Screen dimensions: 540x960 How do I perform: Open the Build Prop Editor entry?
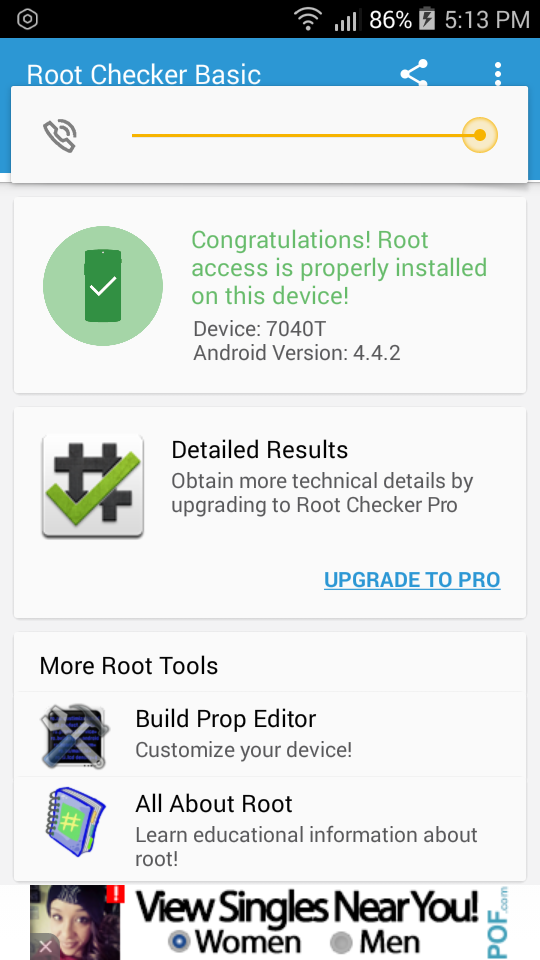[270, 734]
